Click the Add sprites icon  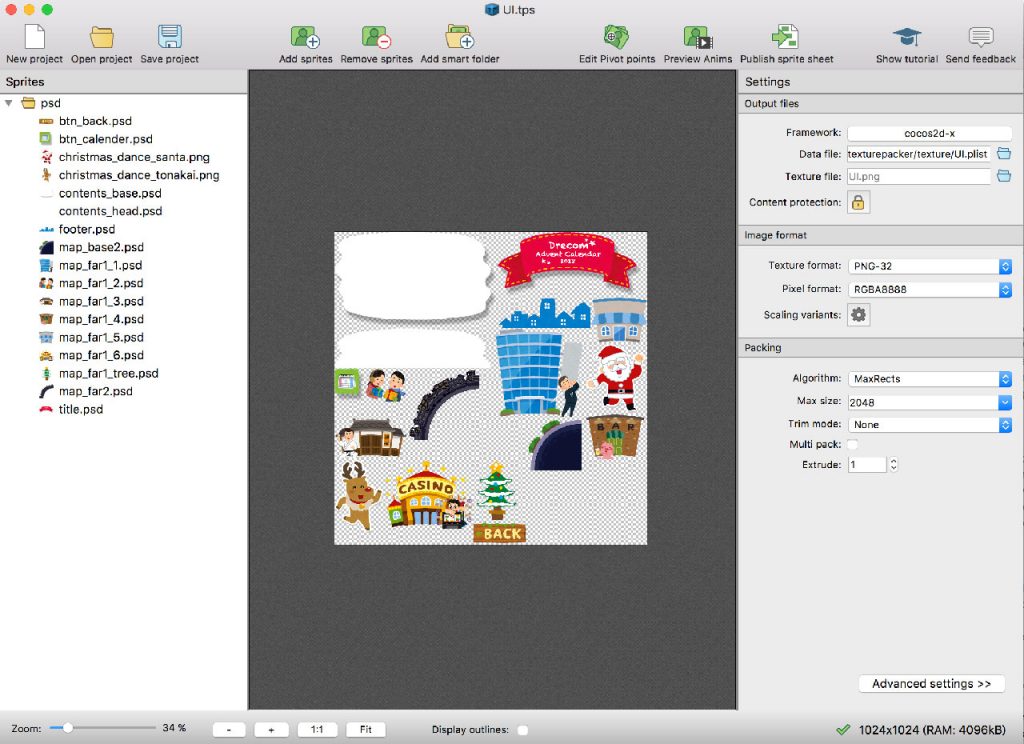tap(305, 38)
